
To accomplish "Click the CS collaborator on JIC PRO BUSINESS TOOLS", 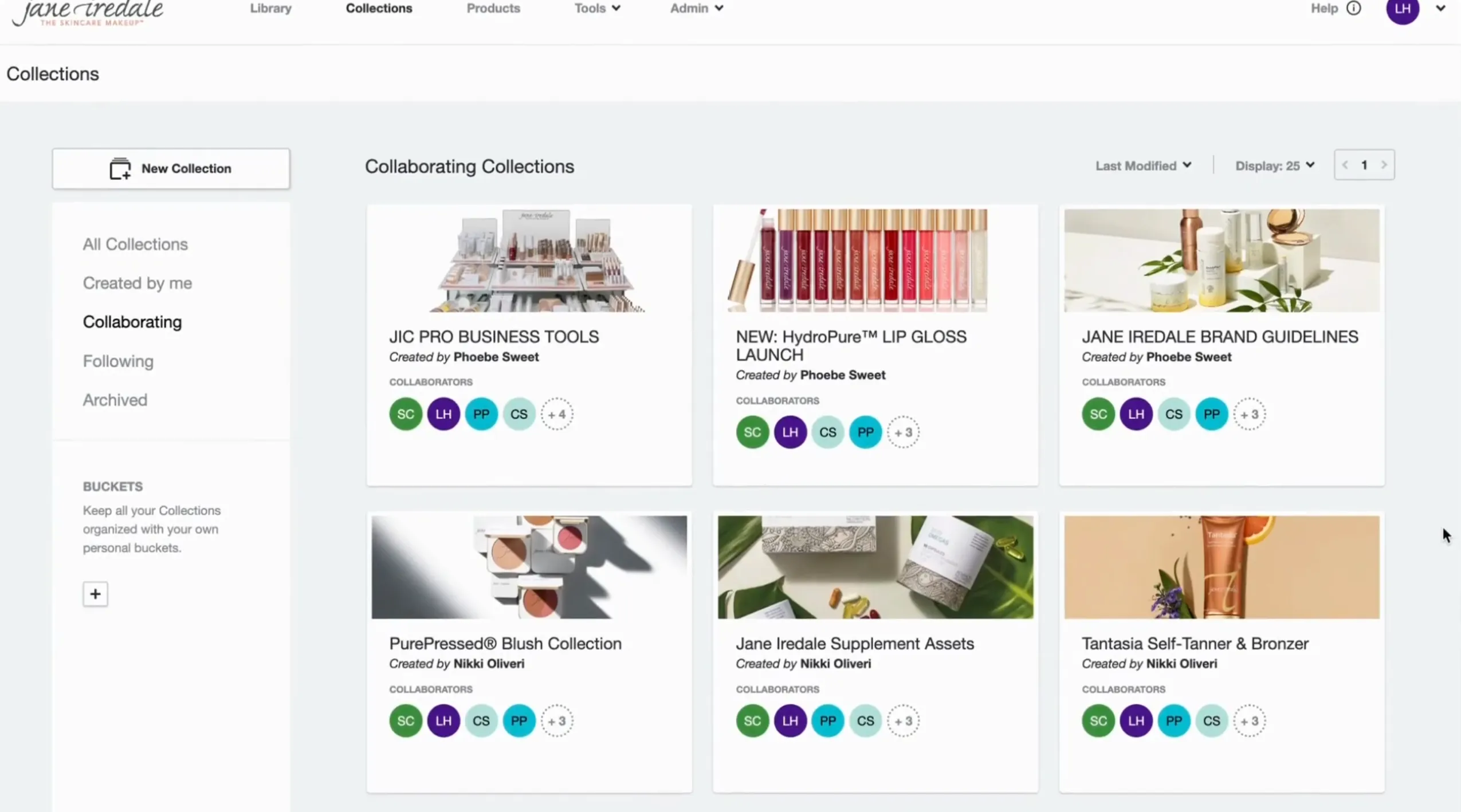I will (519, 414).
